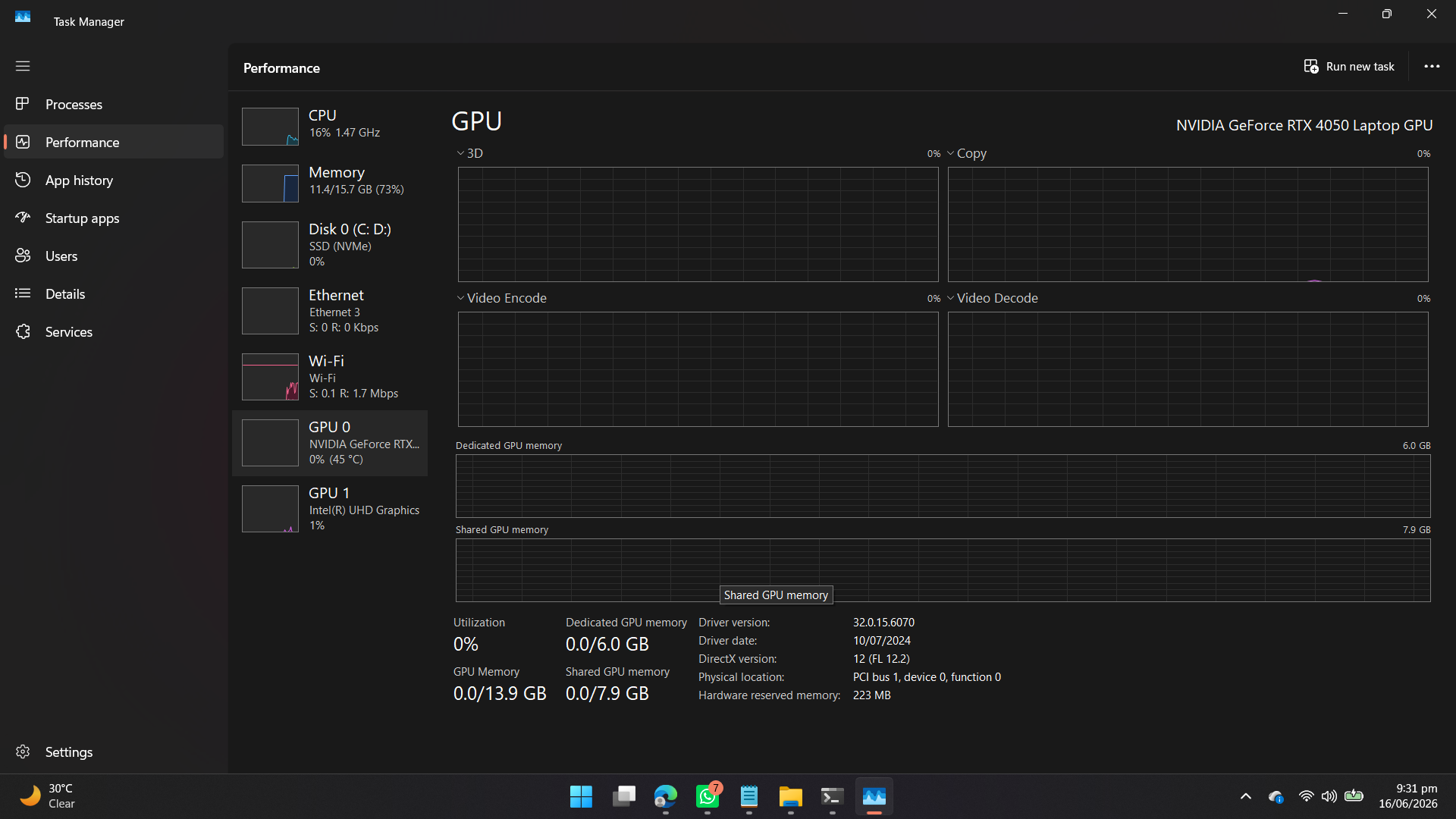The height and width of the screenshot is (819, 1456).
Task: Click the OneDrive tray icon
Action: pyautogui.click(x=1276, y=796)
